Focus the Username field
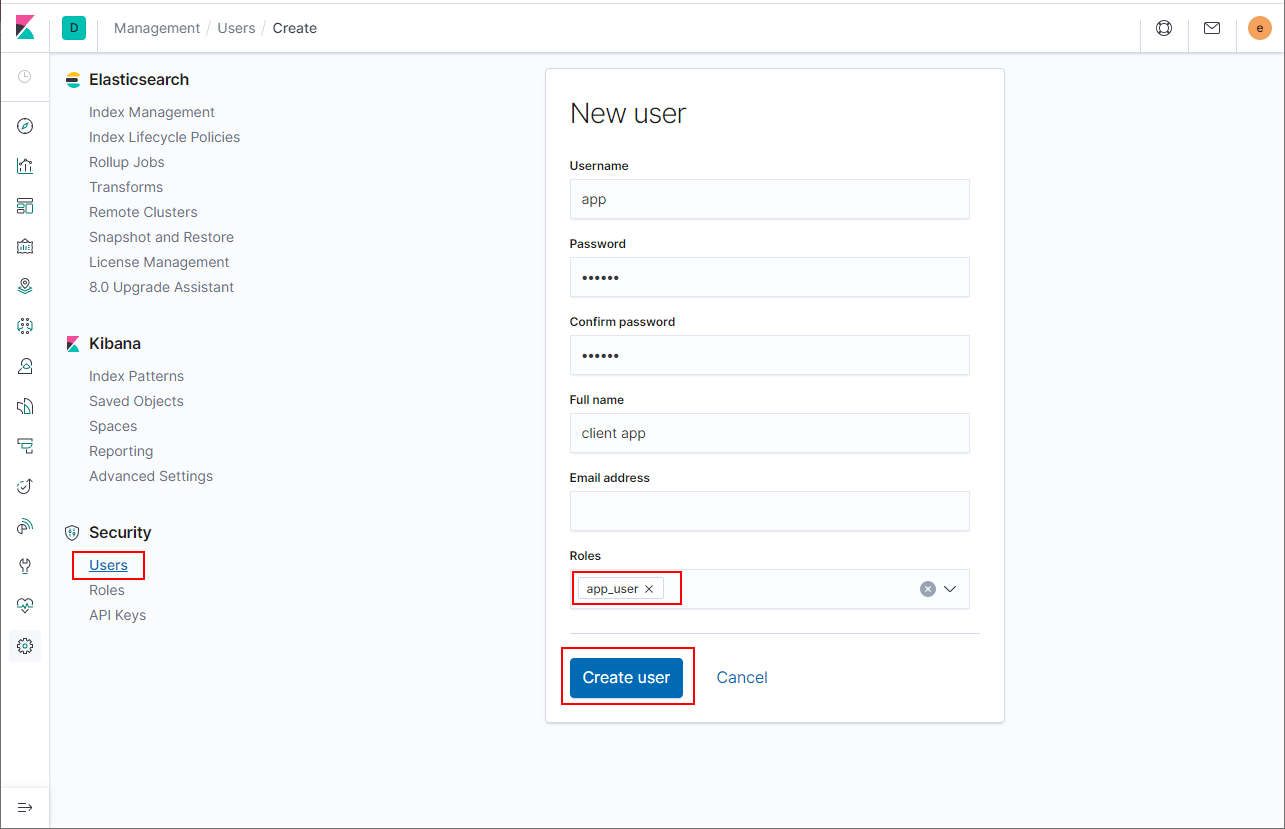Viewport: 1285px width, 829px height. 770,199
